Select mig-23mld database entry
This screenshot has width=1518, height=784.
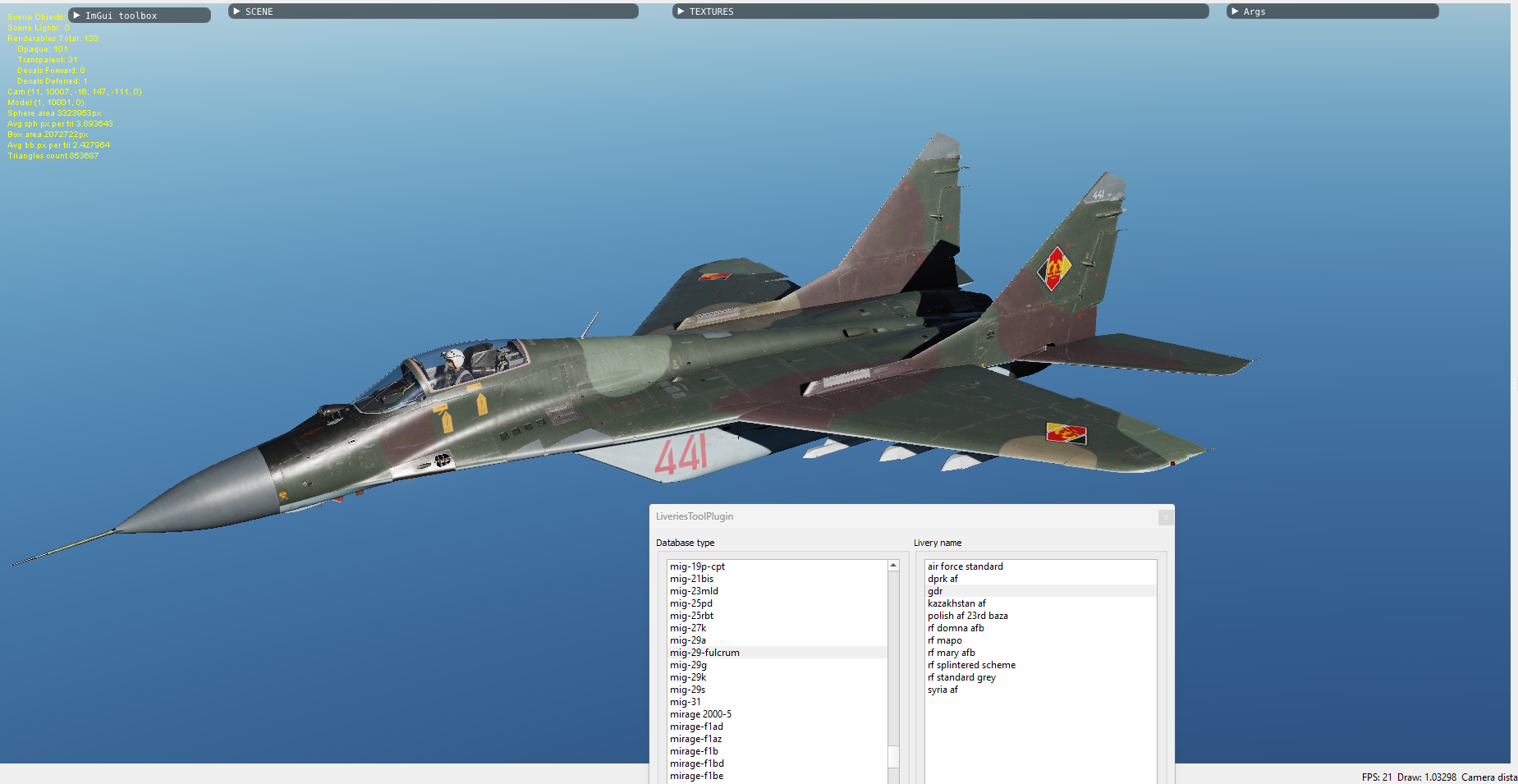(777, 591)
